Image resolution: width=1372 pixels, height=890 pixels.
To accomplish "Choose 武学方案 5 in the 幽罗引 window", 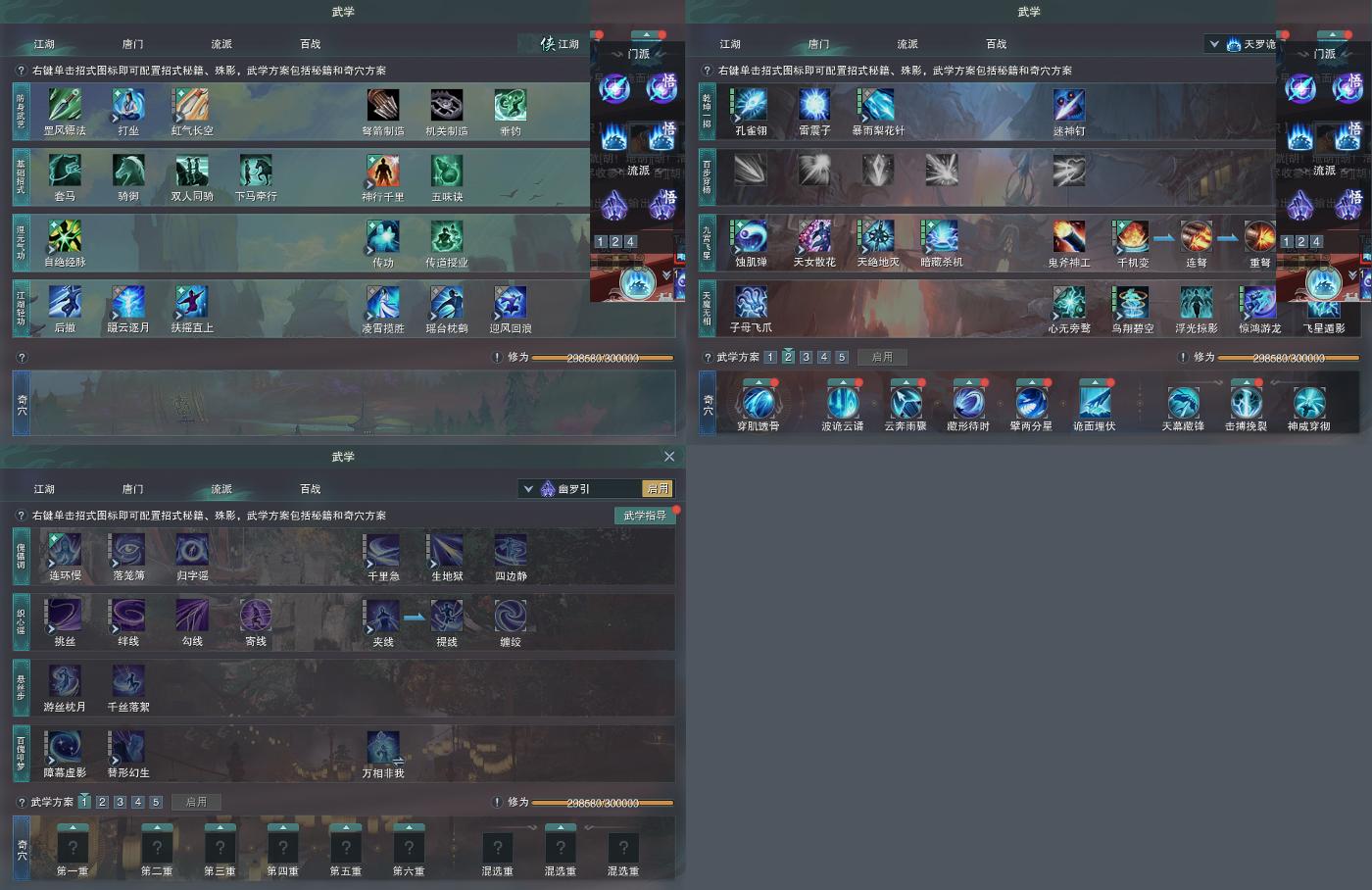I will click(155, 802).
